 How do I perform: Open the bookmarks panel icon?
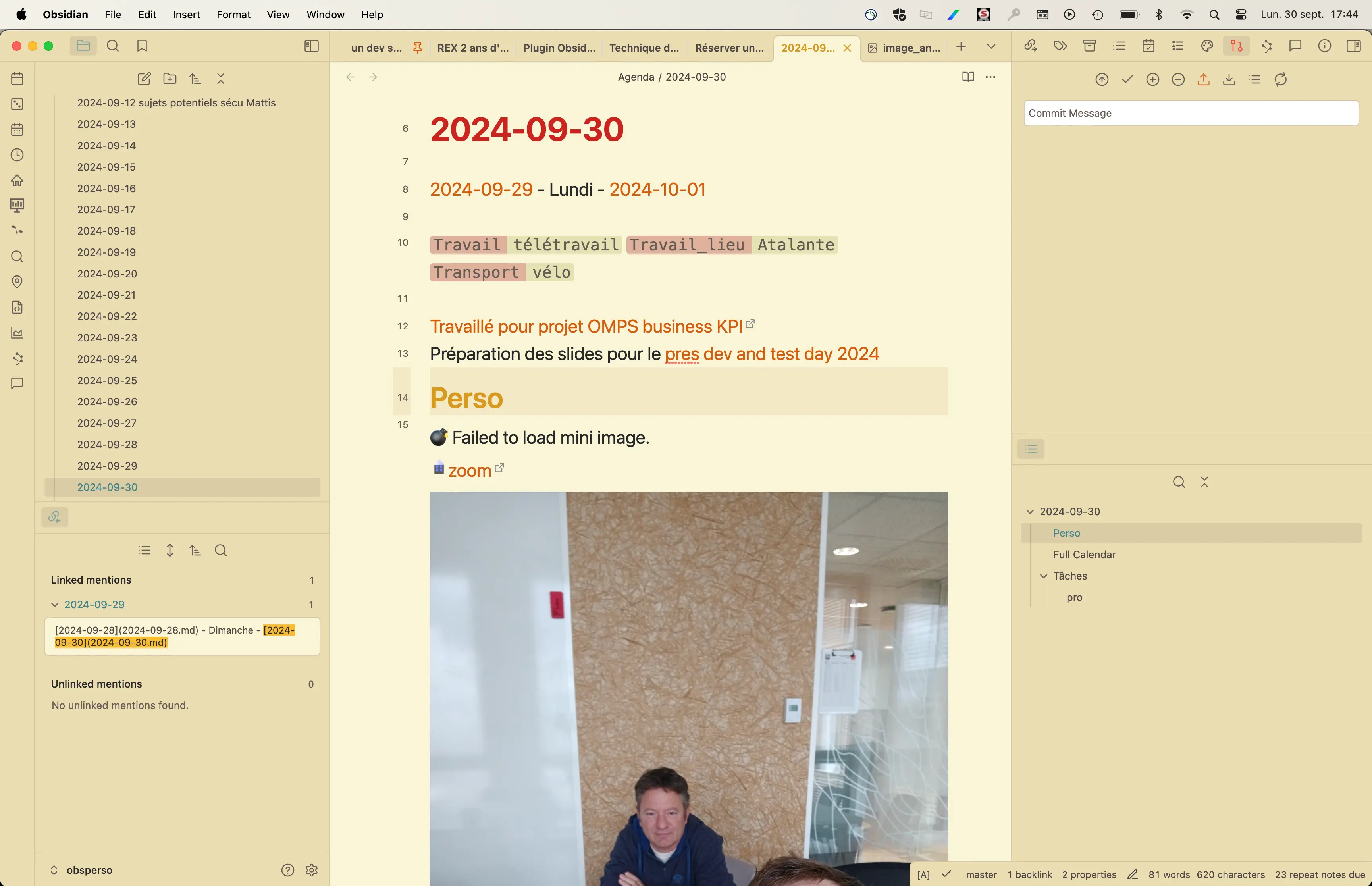pyautogui.click(x=142, y=46)
